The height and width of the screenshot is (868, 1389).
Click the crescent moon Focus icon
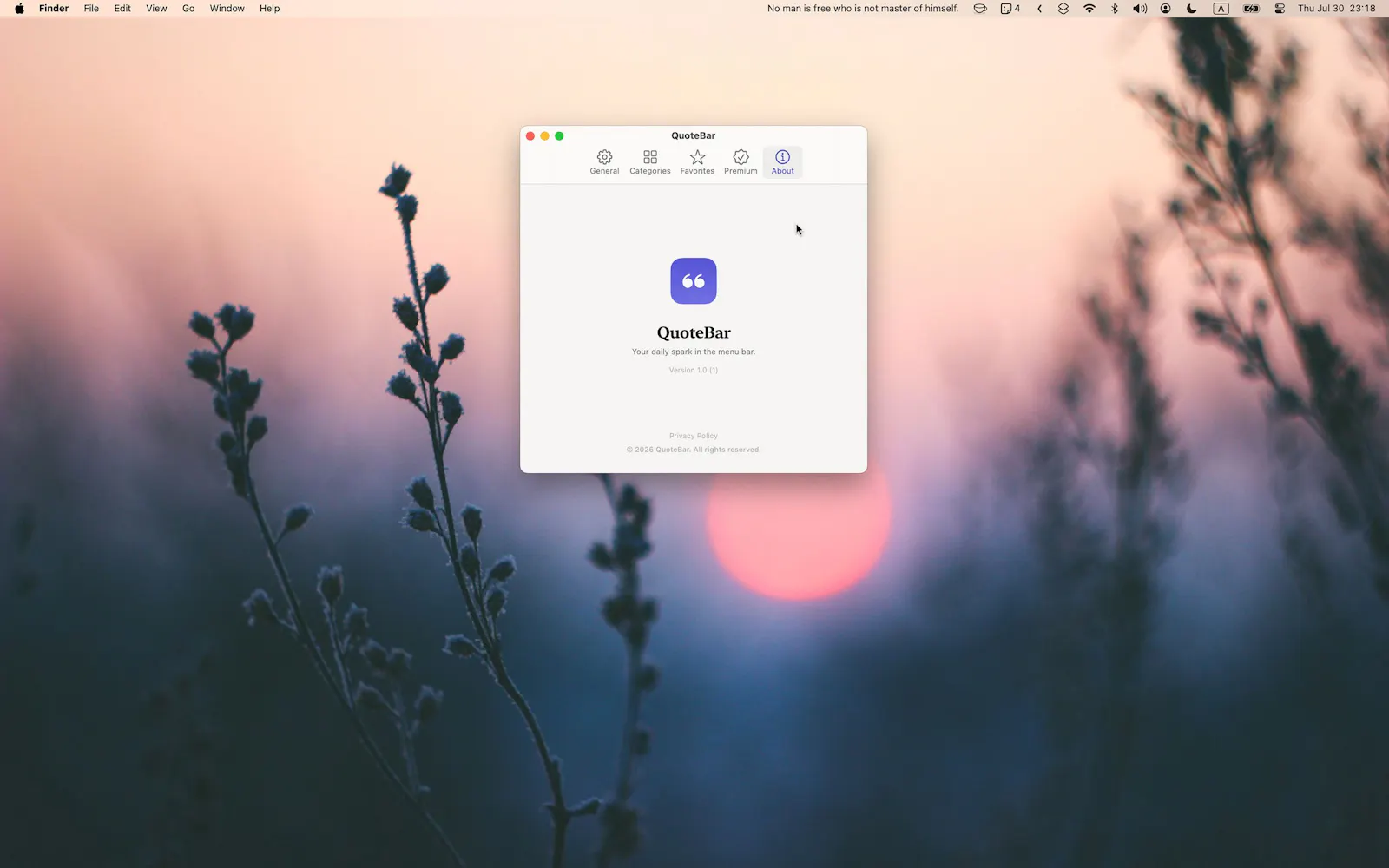tap(1191, 9)
